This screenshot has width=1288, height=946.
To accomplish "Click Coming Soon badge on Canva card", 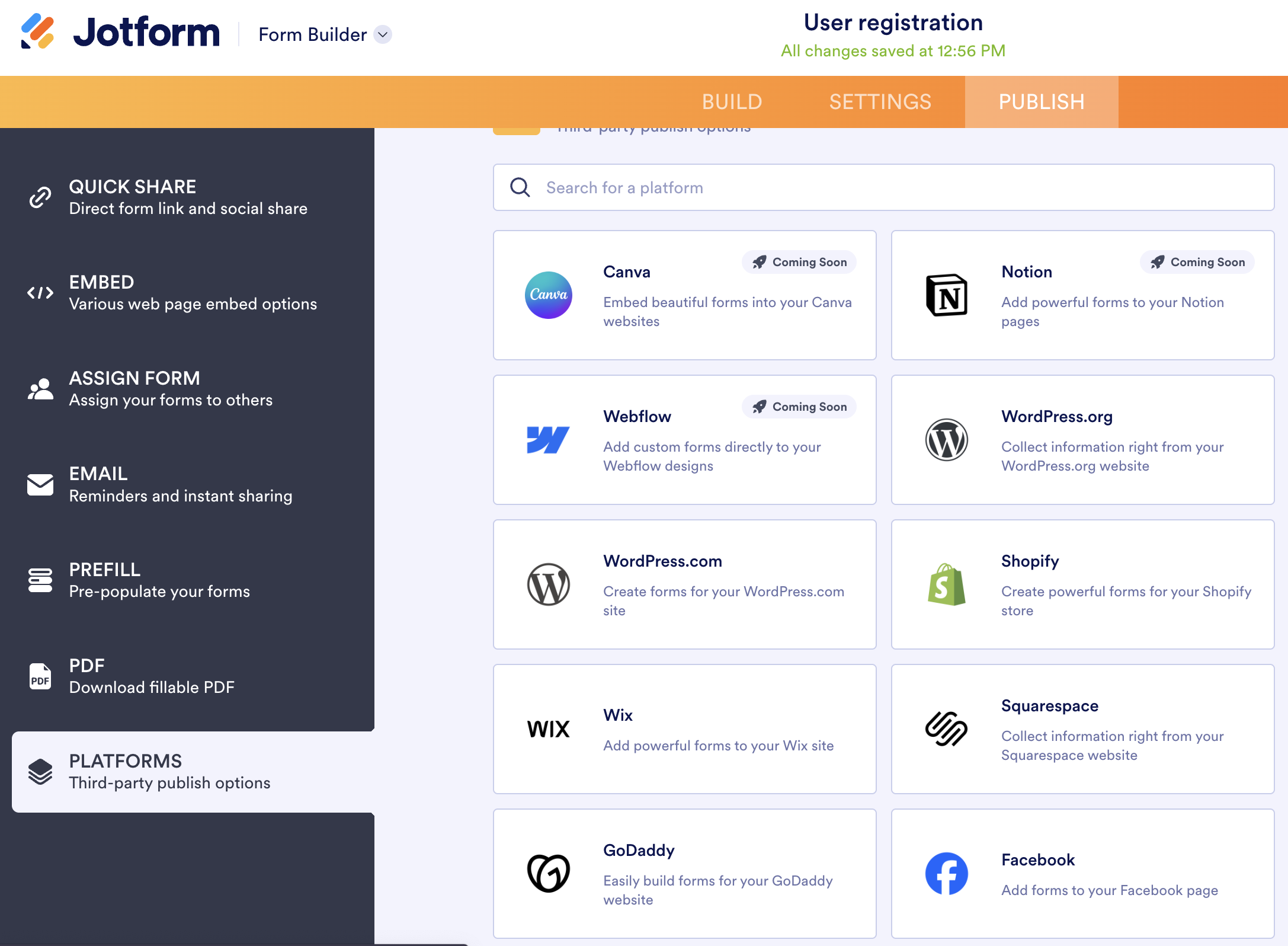I will pos(799,262).
